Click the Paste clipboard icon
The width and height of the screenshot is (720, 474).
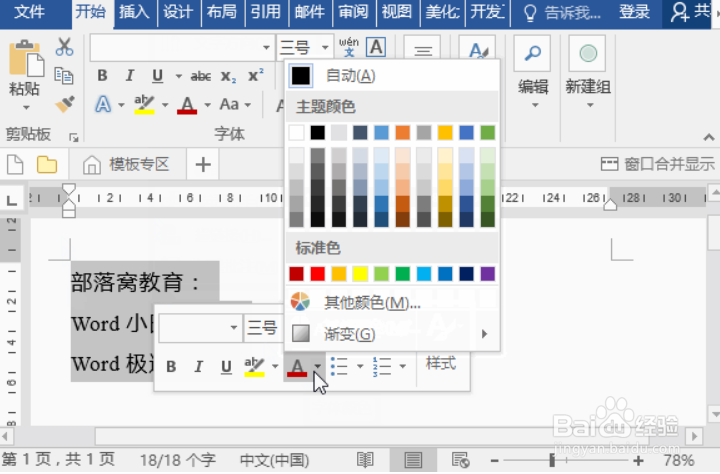pos(26,58)
